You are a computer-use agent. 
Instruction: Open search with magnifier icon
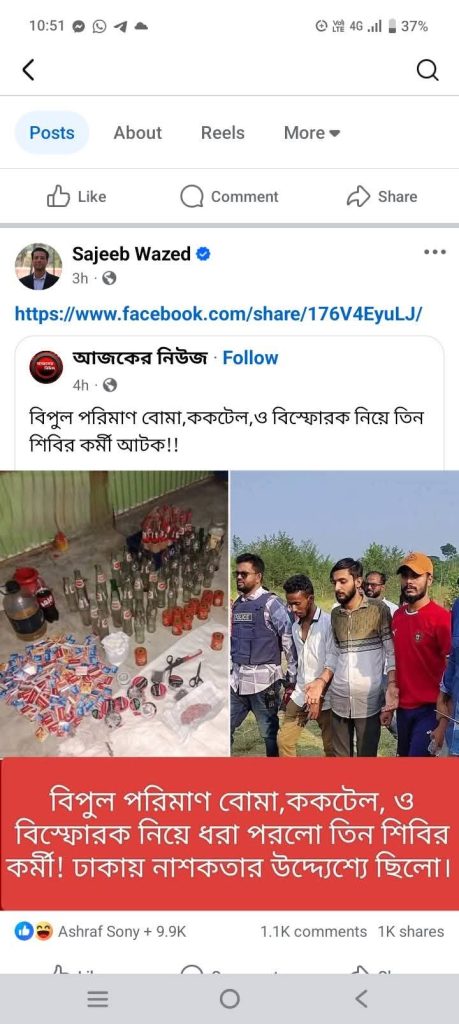pos(427,70)
